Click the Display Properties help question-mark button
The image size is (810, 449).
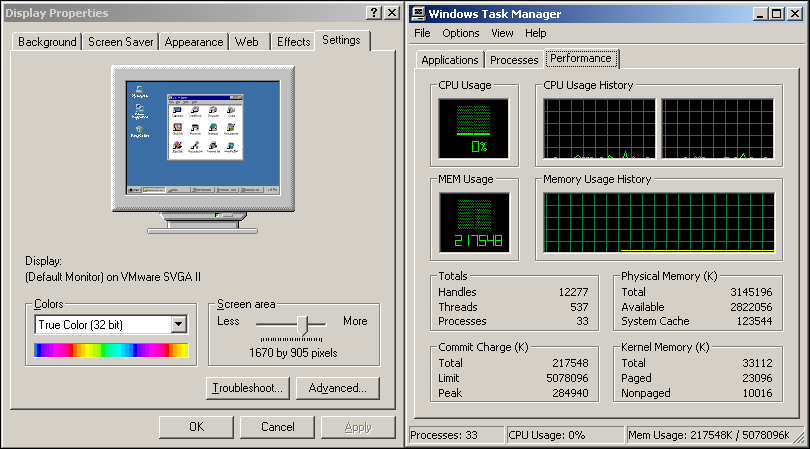click(374, 13)
